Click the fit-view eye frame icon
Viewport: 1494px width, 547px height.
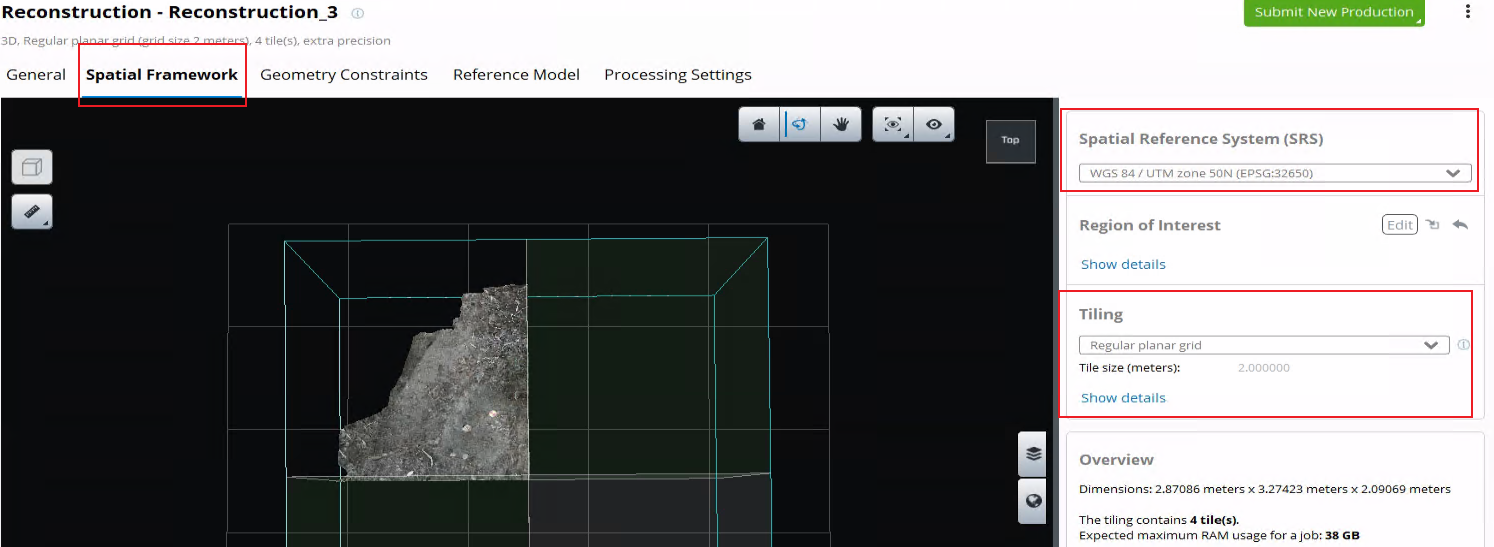point(893,125)
